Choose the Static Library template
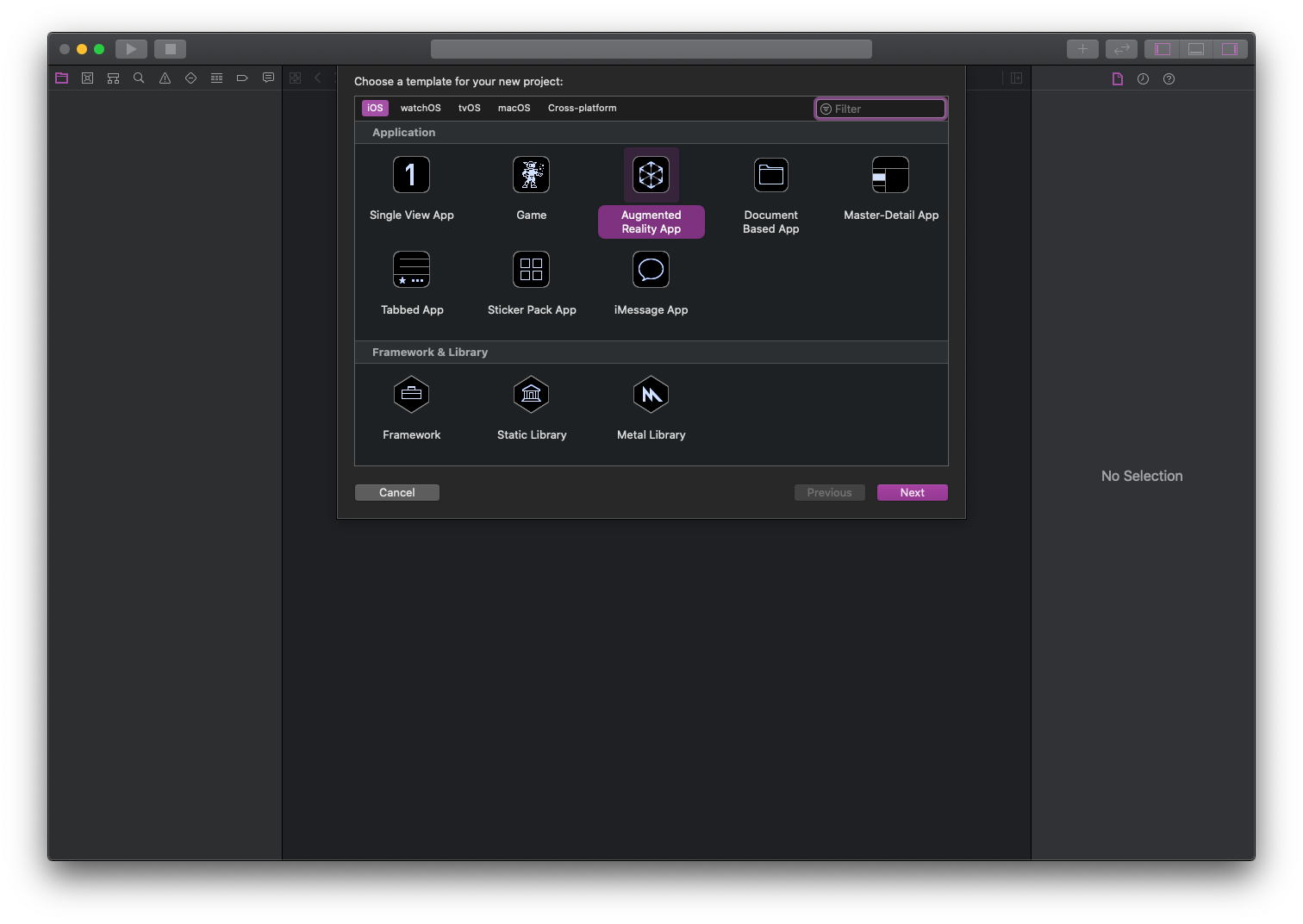Viewport: 1303px width, 924px height. coord(531,409)
